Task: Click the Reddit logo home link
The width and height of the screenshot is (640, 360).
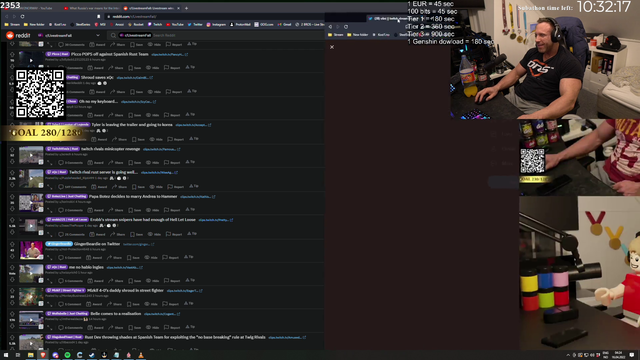Action: [18, 36]
